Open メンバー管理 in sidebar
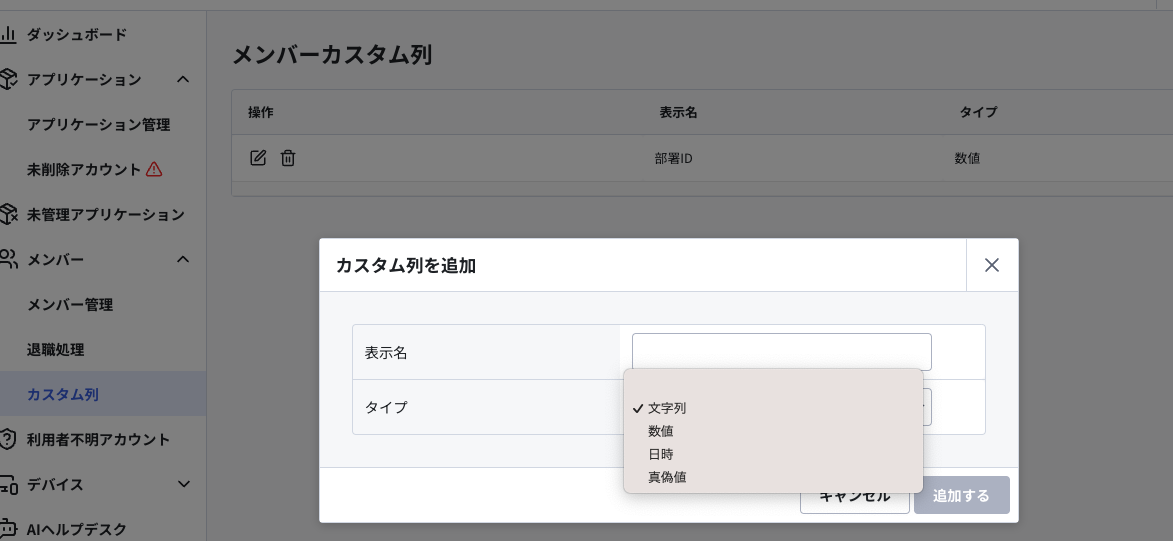 coord(70,305)
